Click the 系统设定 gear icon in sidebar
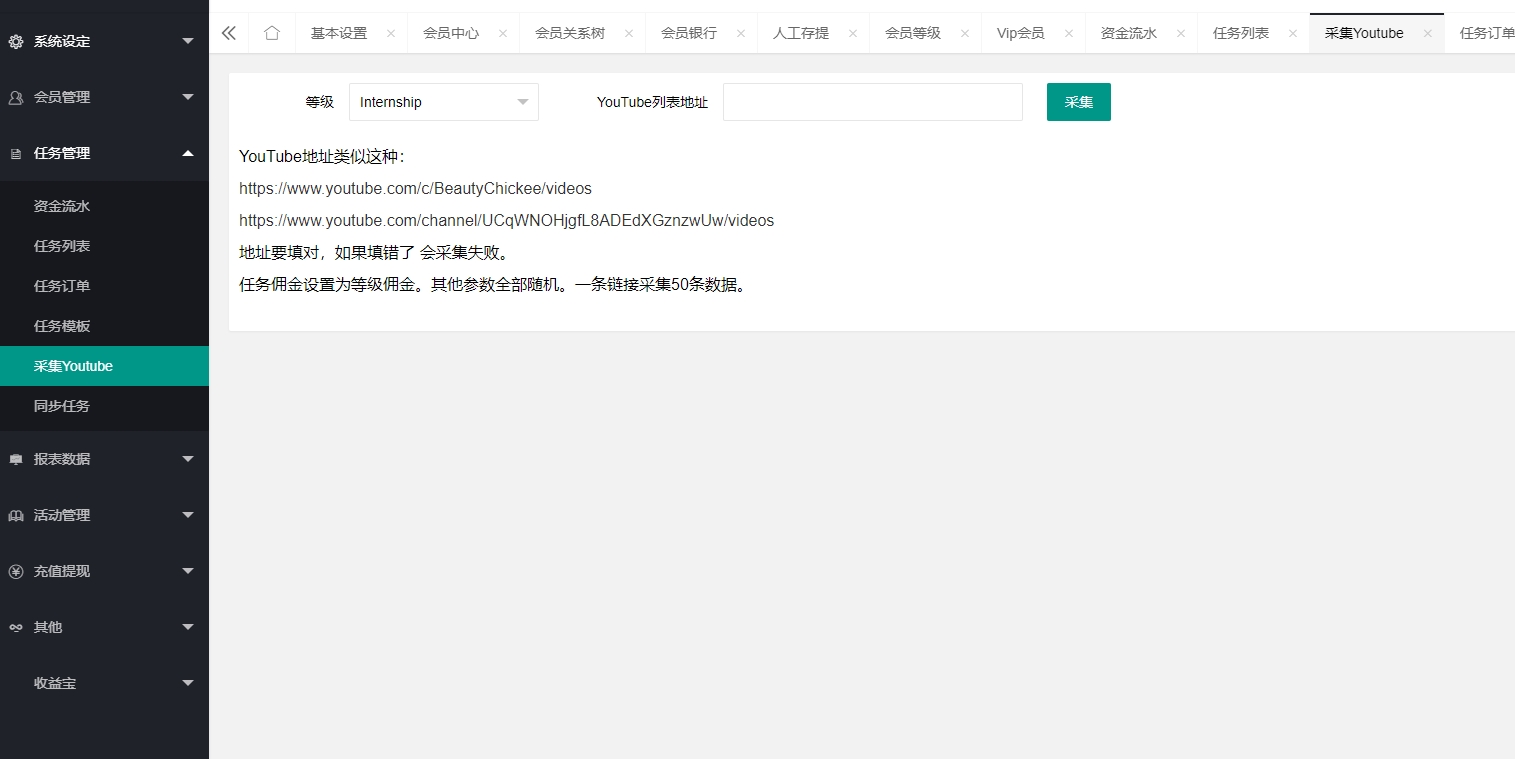This screenshot has height=759, width=1515. tap(15, 41)
